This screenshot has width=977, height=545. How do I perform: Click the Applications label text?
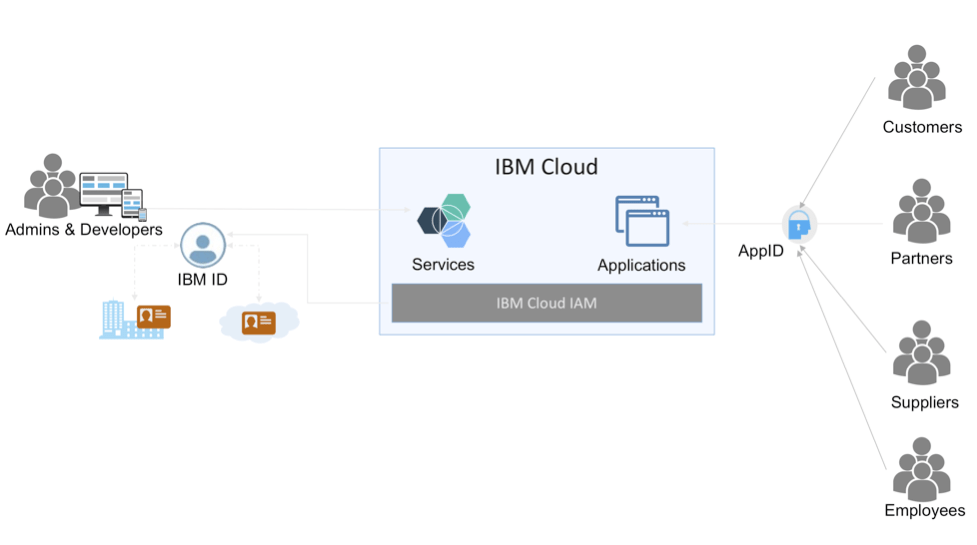click(x=641, y=265)
